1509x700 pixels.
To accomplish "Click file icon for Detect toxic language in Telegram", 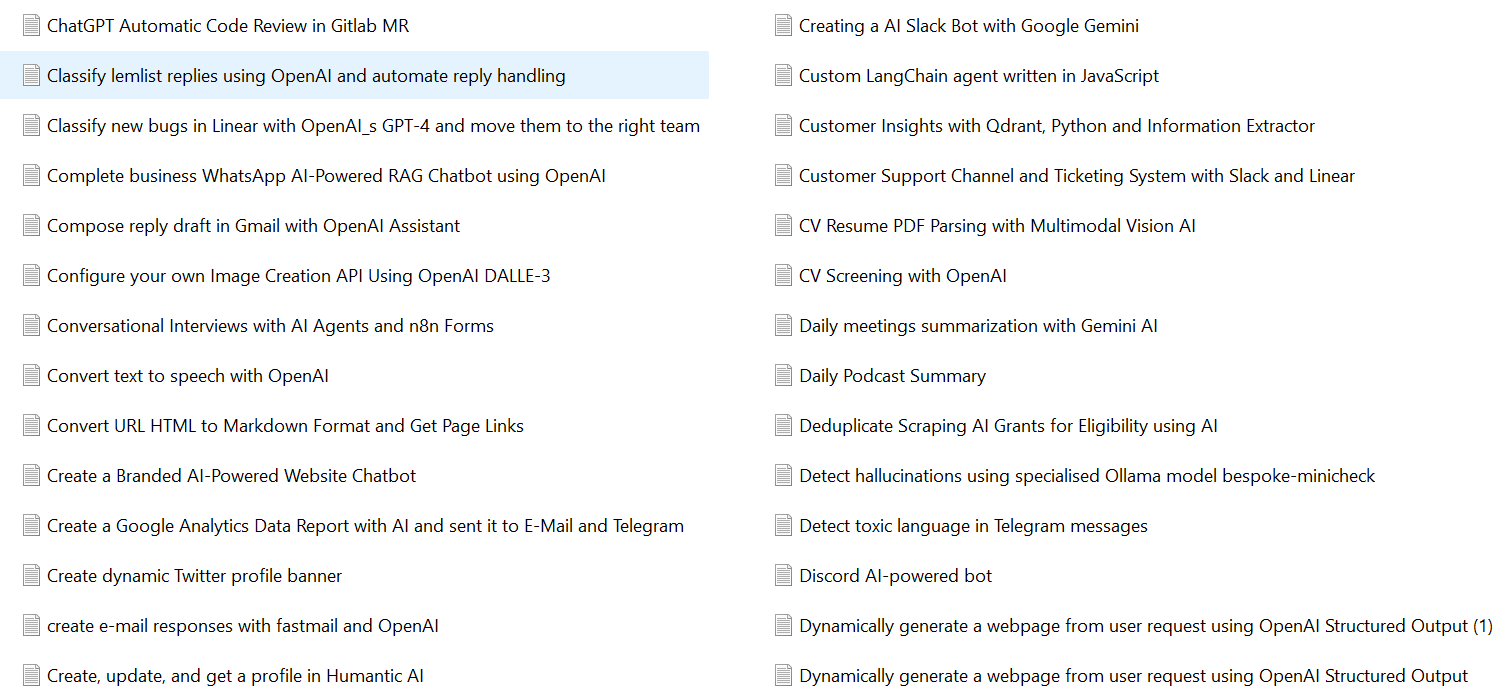I will coord(783,526).
